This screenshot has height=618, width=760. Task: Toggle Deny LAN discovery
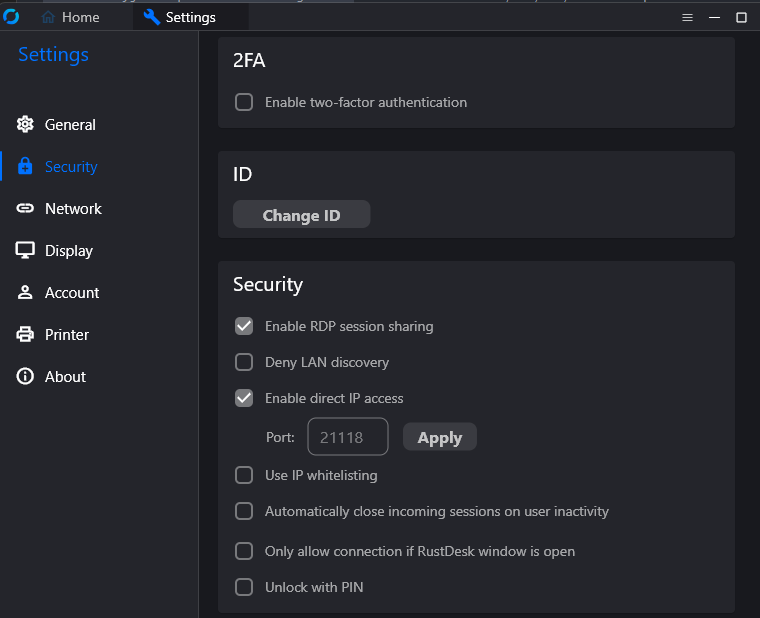244,362
